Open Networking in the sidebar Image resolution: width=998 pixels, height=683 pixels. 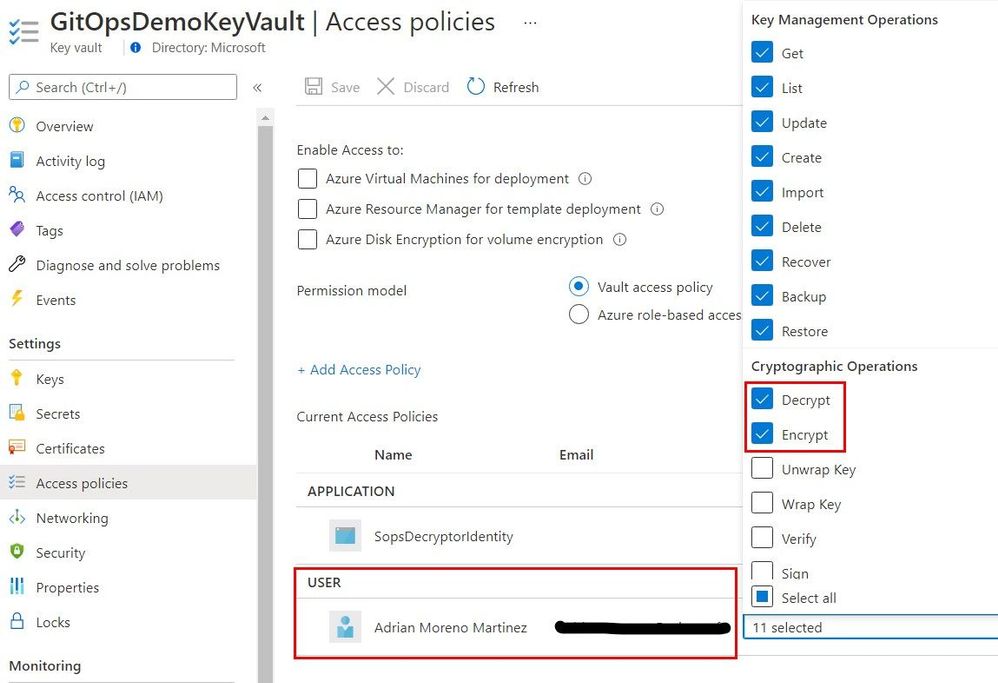[x=72, y=519]
